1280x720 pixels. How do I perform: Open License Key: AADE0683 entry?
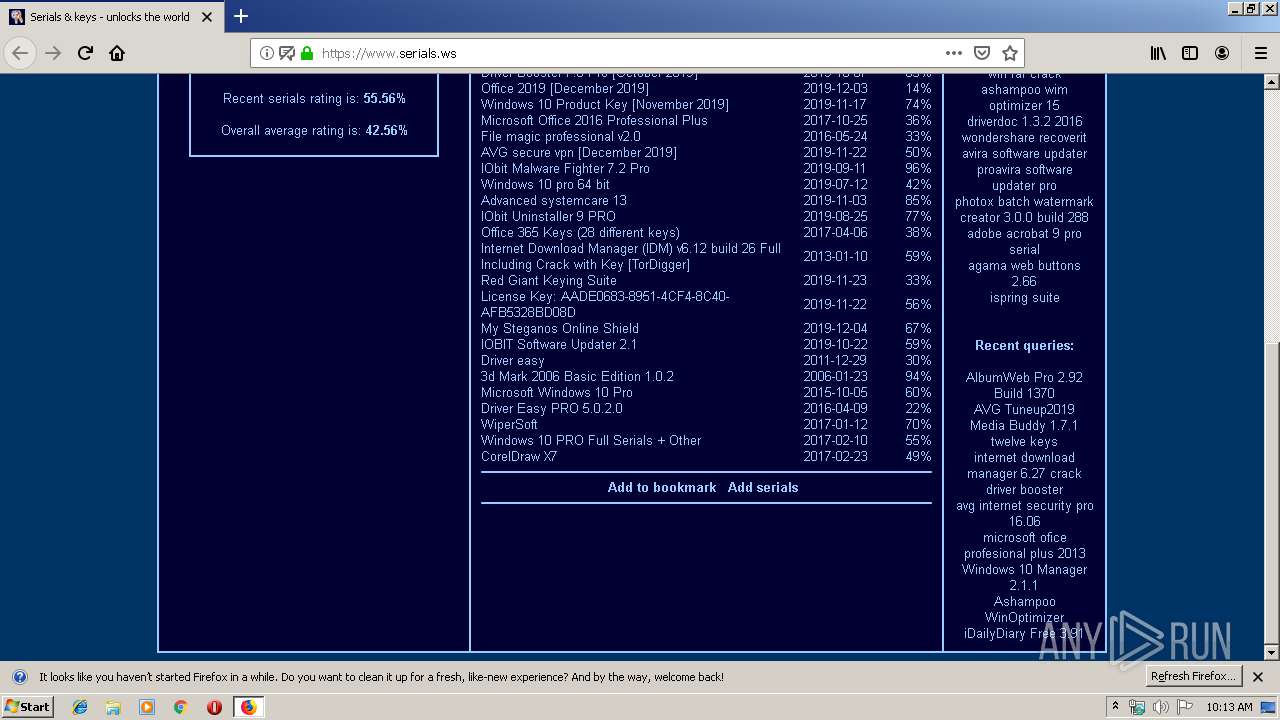605,304
